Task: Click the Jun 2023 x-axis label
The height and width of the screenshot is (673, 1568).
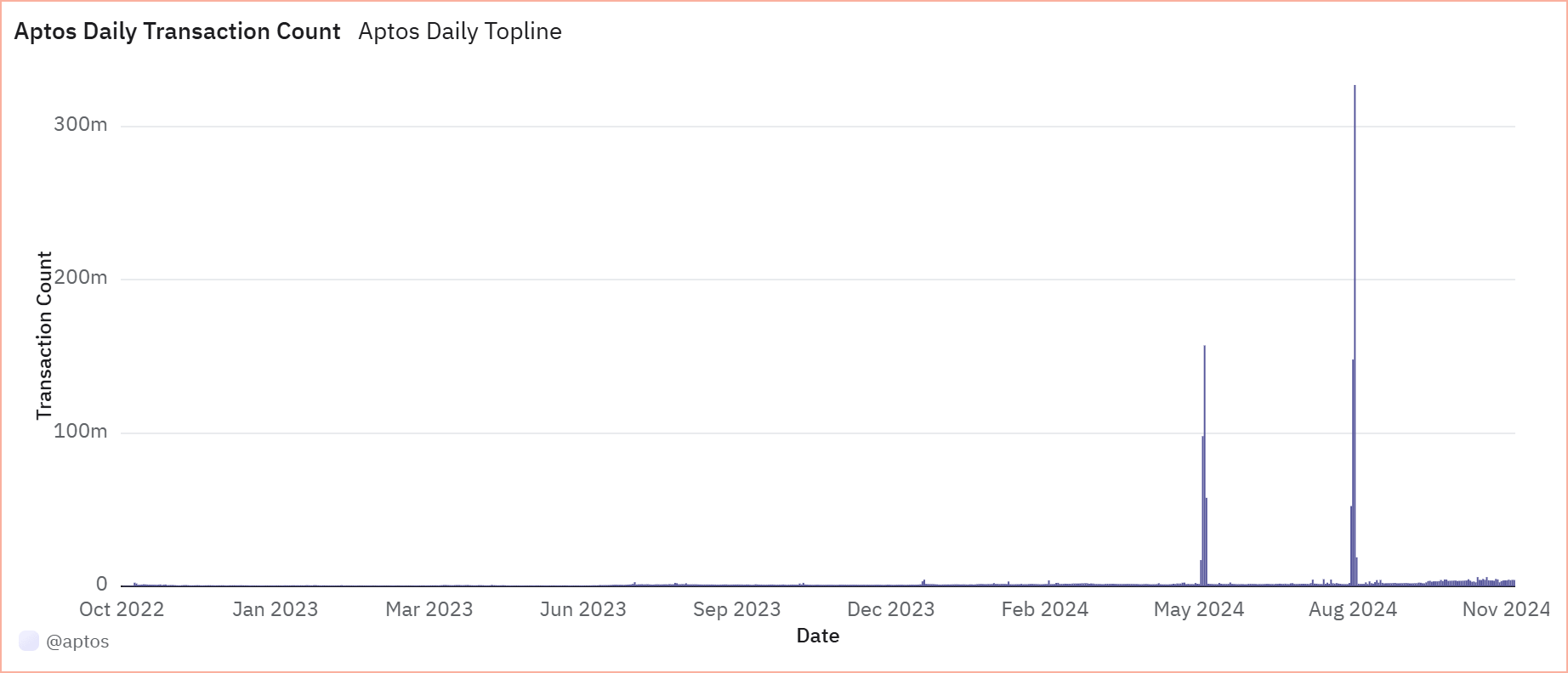Action: pos(582,609)
